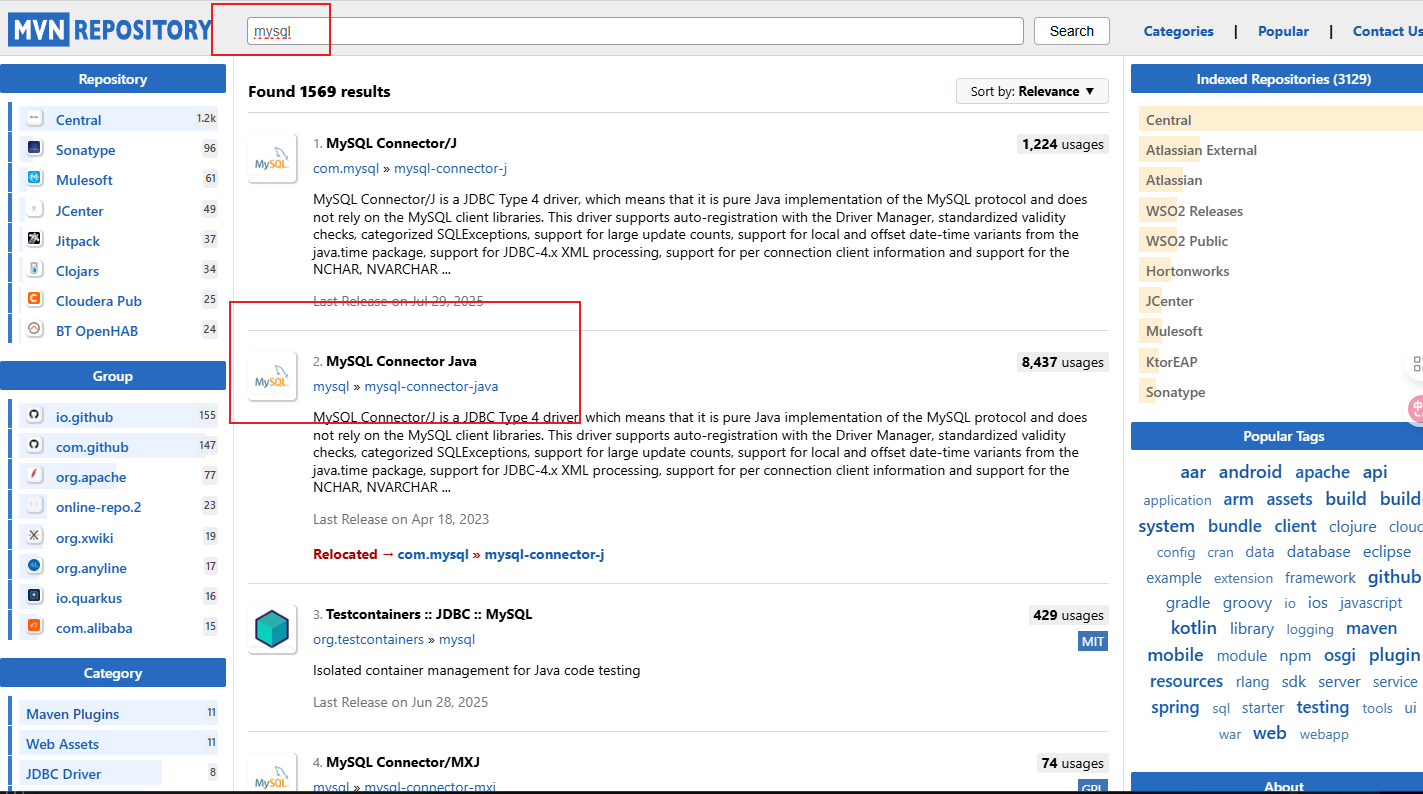
Task: Click the MIT license badge
Action: click(x=1093, y=641)
